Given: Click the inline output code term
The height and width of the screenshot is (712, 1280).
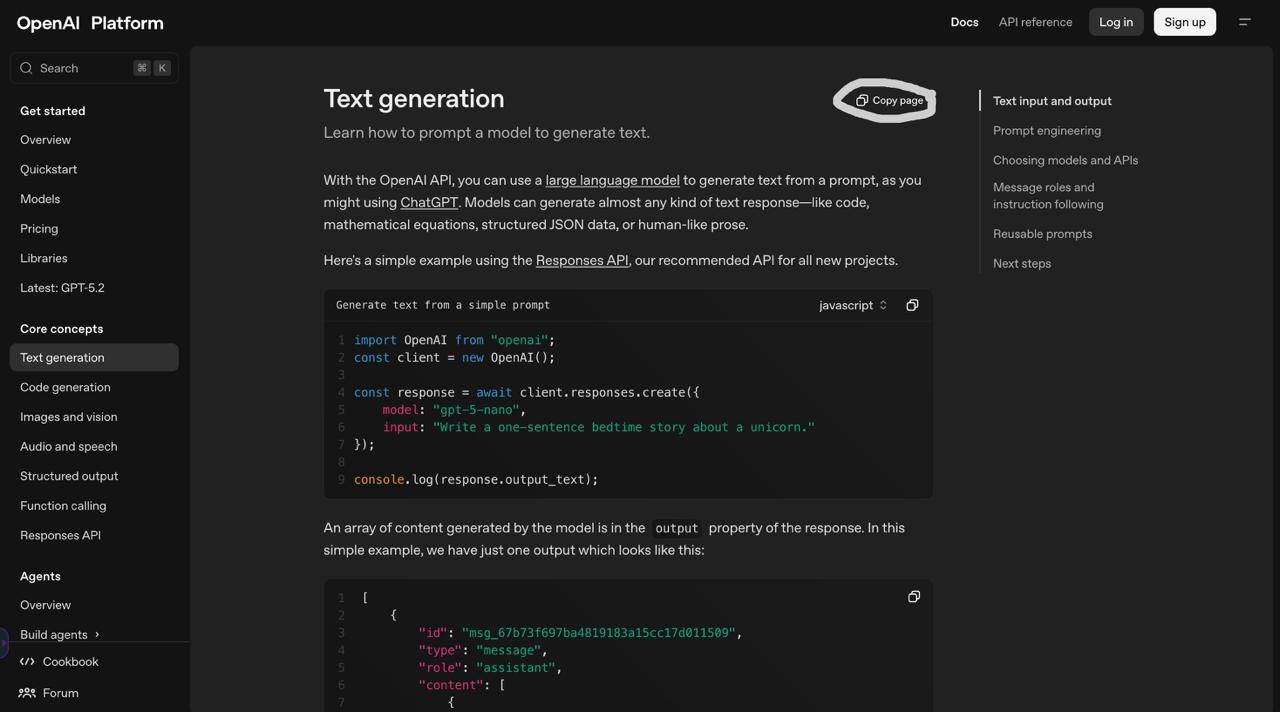Looking at the screenshot, I should tap(676, 528).
